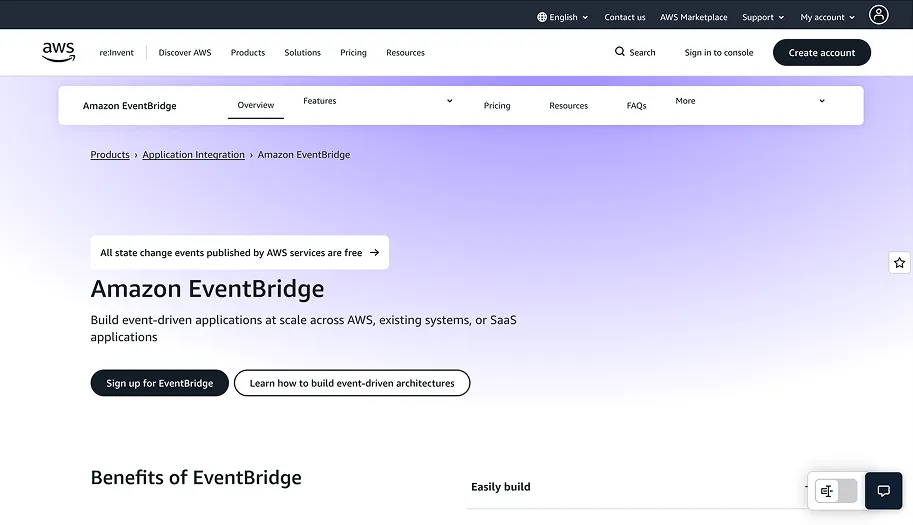Viewport: 913px width, 525px height.
Task: Select the Overview tab
Action: 256,105
